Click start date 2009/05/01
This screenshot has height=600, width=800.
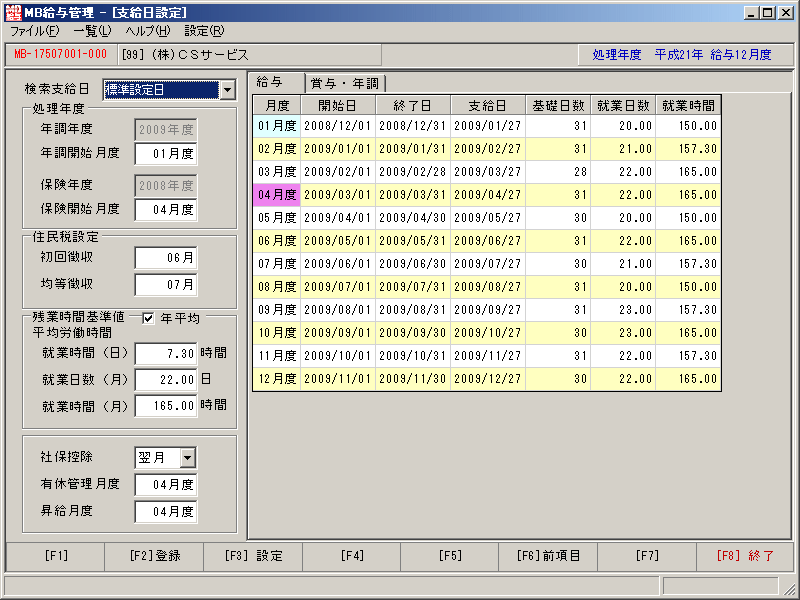(x=338, y=241)
